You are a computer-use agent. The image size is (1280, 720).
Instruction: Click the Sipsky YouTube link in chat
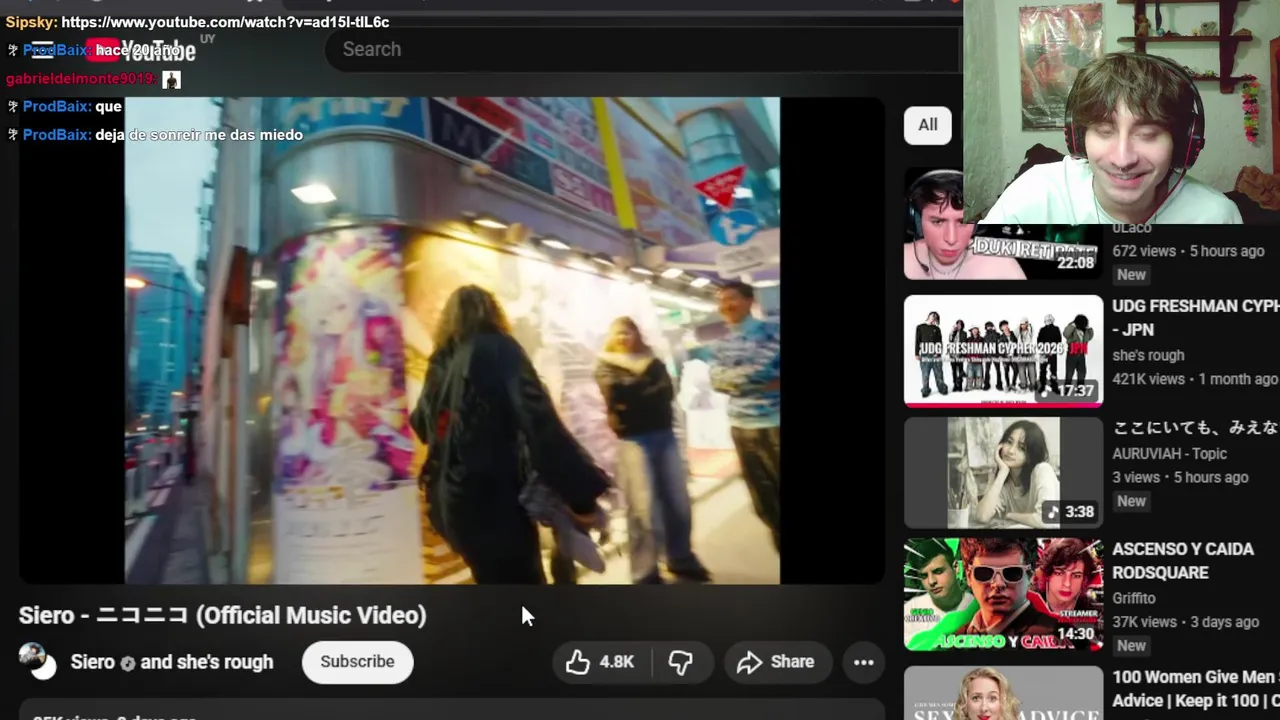(225, 22)
